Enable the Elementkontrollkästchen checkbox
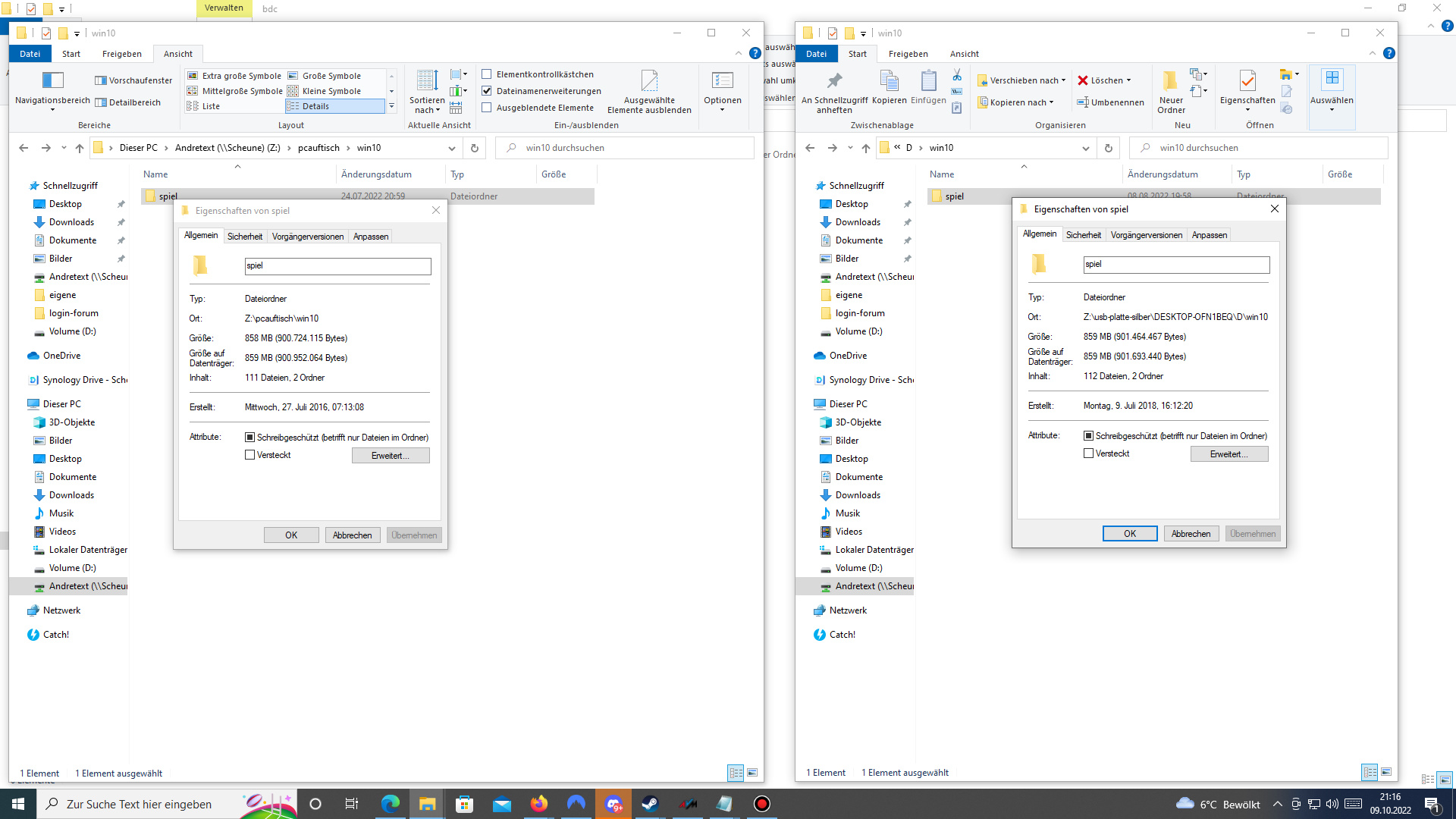The width and height of the screenshot is (1456, 819). coord(487,74)
